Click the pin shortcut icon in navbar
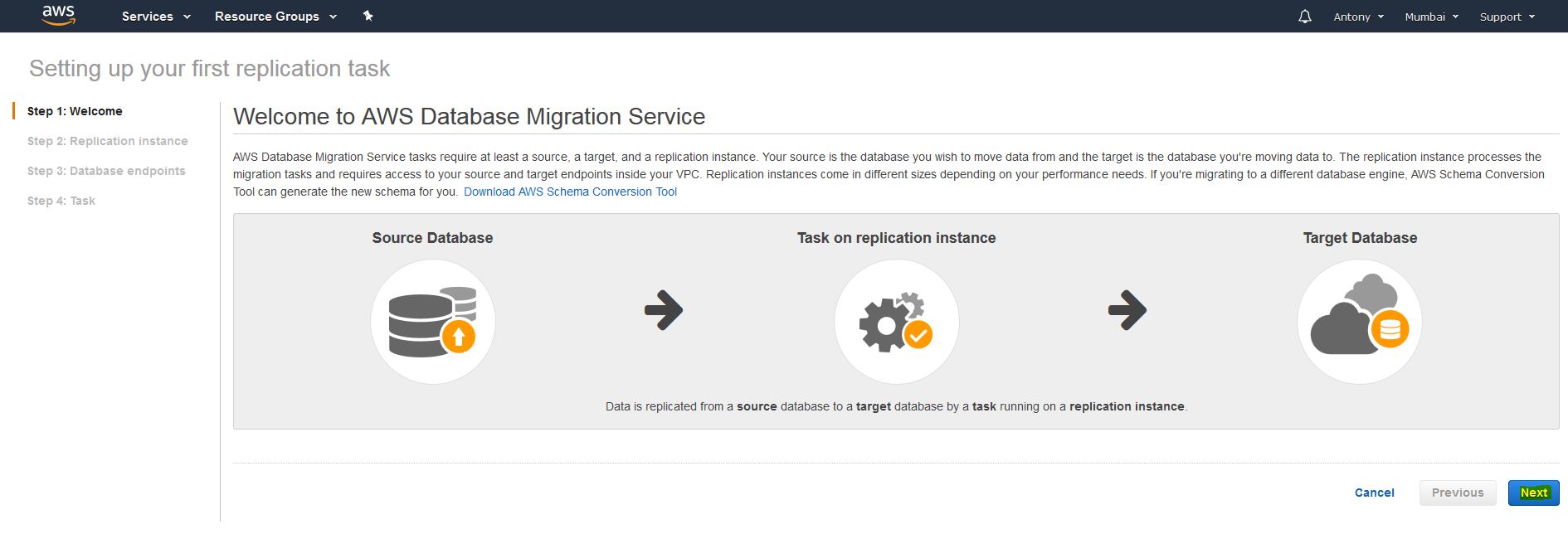This screenshot has height=539, width=1568. tap(368, 16)
